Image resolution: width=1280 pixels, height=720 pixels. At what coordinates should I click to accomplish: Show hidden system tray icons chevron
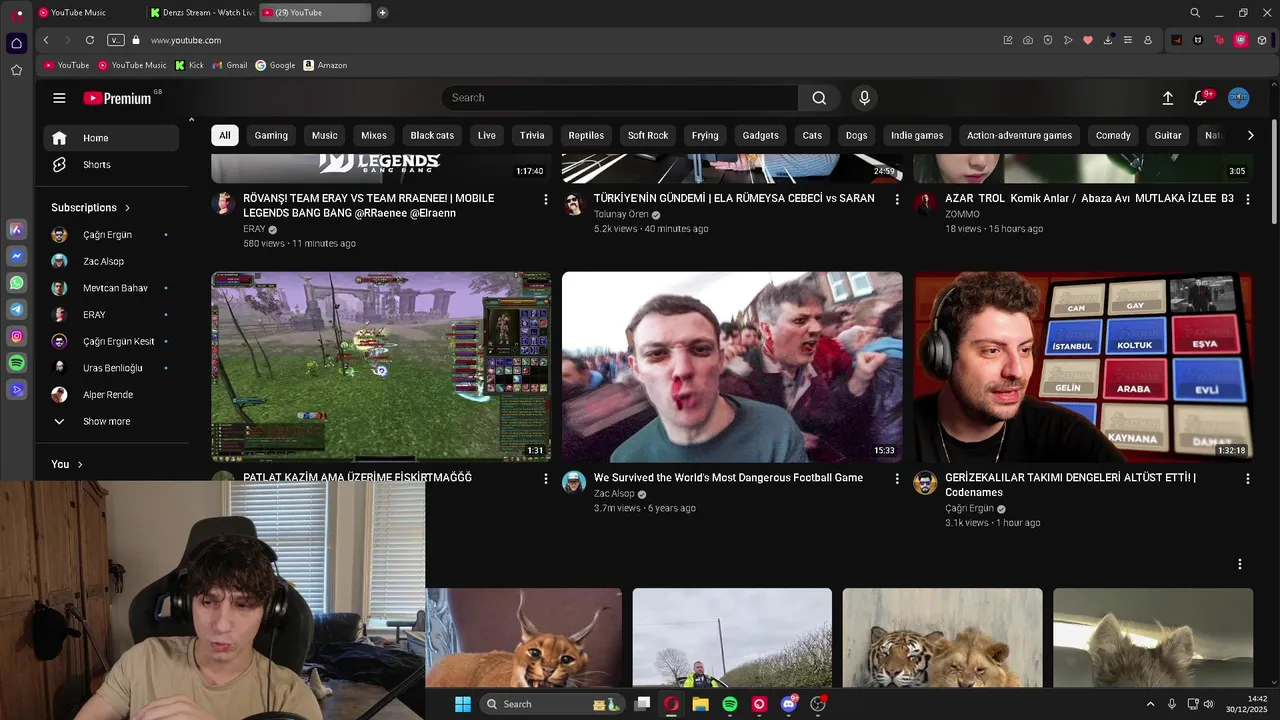pyautogui.click(x=1150, y=704)
